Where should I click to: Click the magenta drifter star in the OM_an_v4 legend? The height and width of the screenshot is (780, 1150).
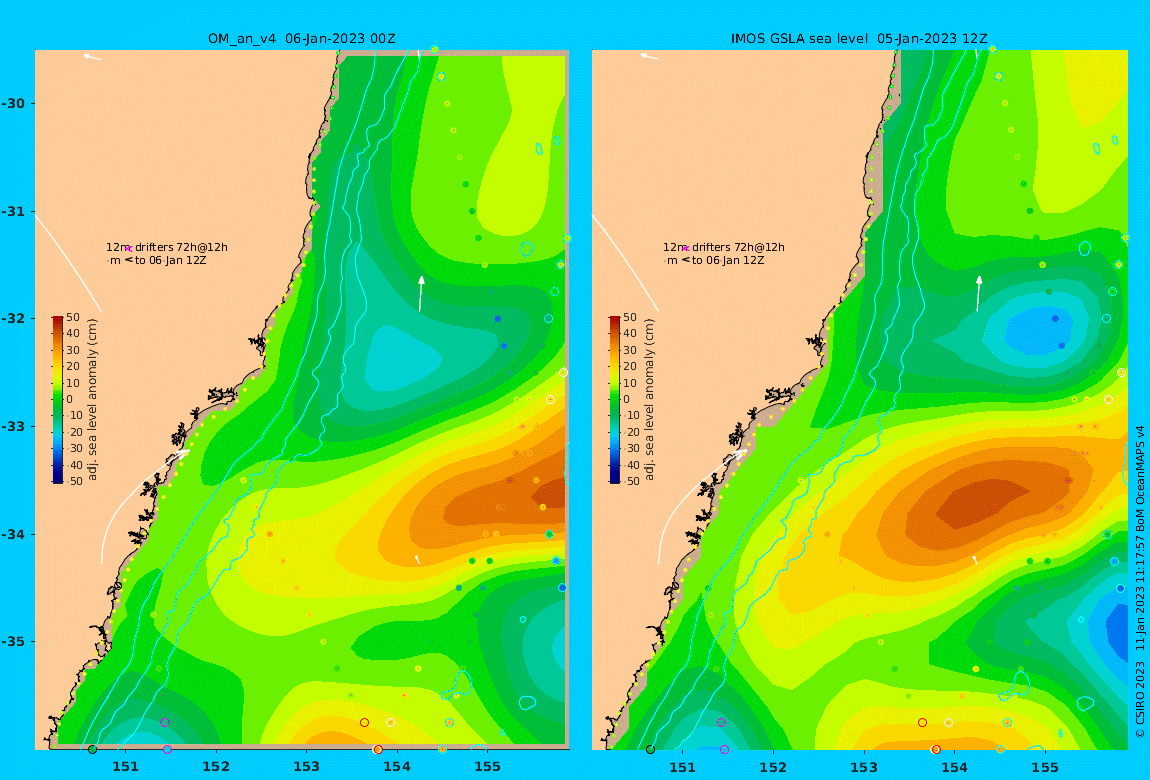point(128,249)
